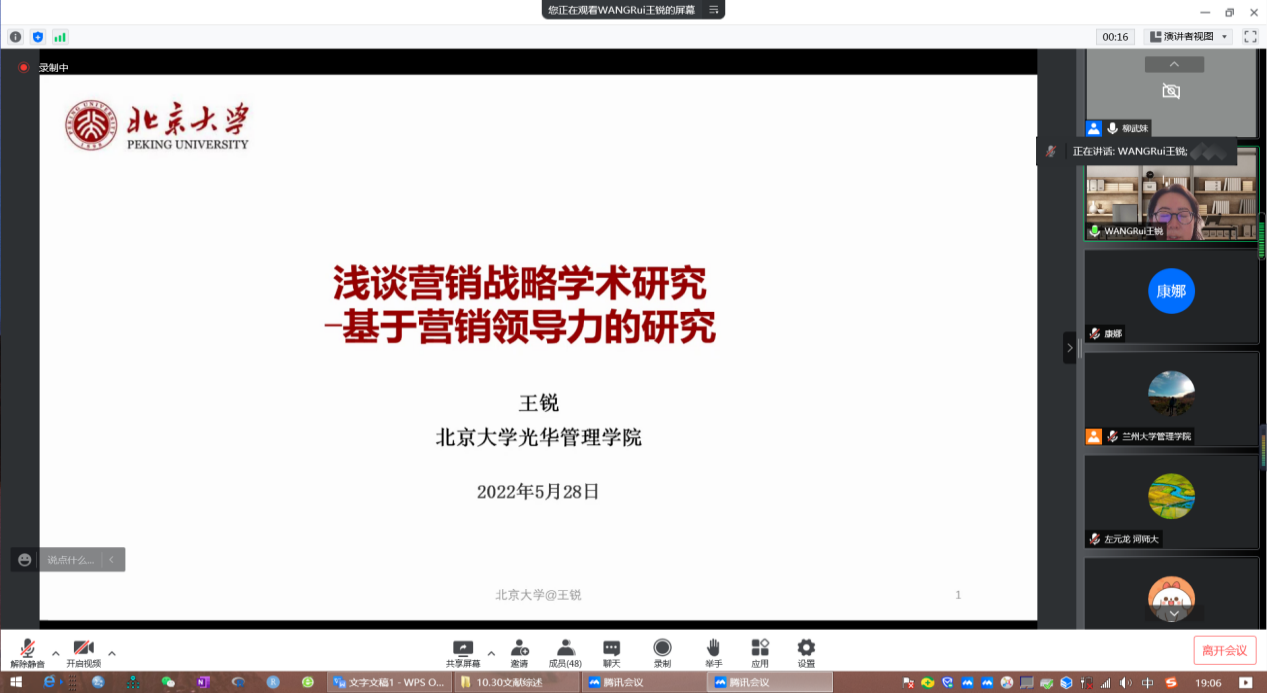Expand audio options arrow beside 解除静音
This screenshot has width=1267, height=693.
pyautogui.click(x=56, y=653)
